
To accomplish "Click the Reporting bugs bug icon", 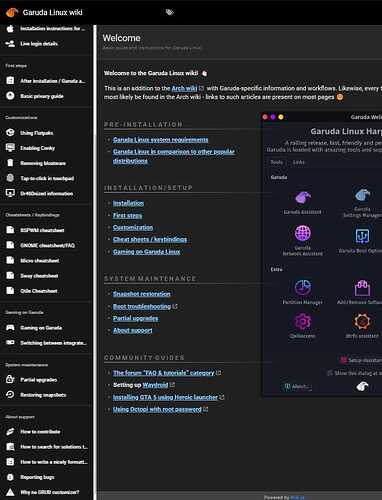I will (10, 477).
